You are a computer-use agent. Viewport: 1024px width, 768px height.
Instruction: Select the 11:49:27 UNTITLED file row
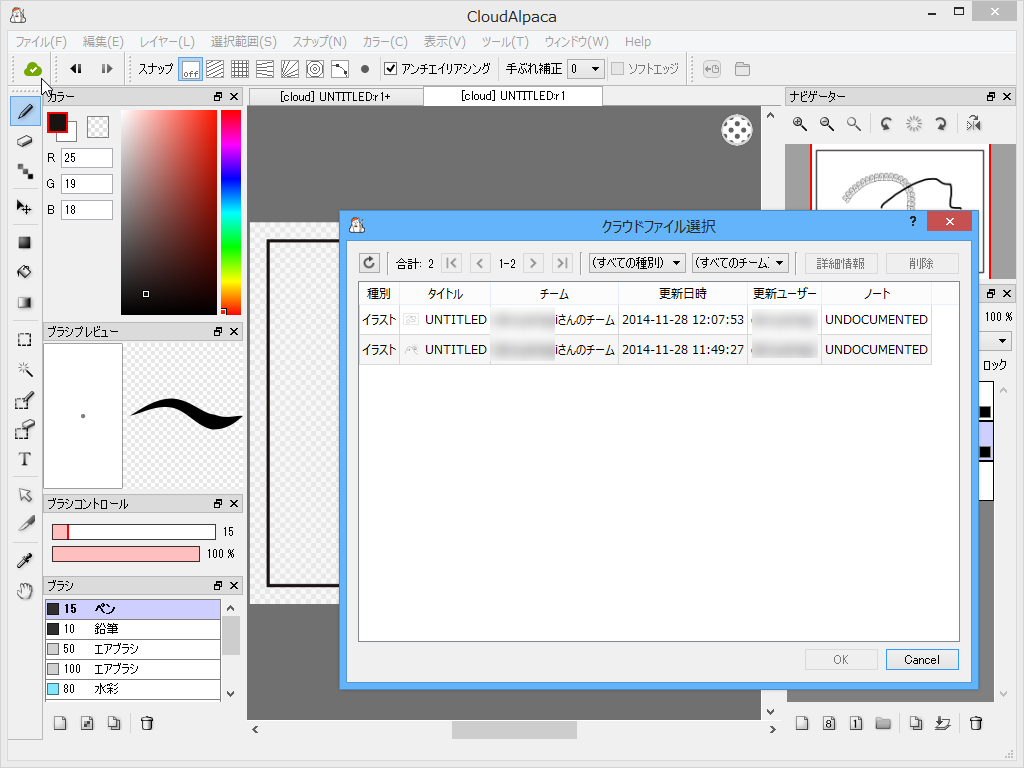[x=645, y=349]
